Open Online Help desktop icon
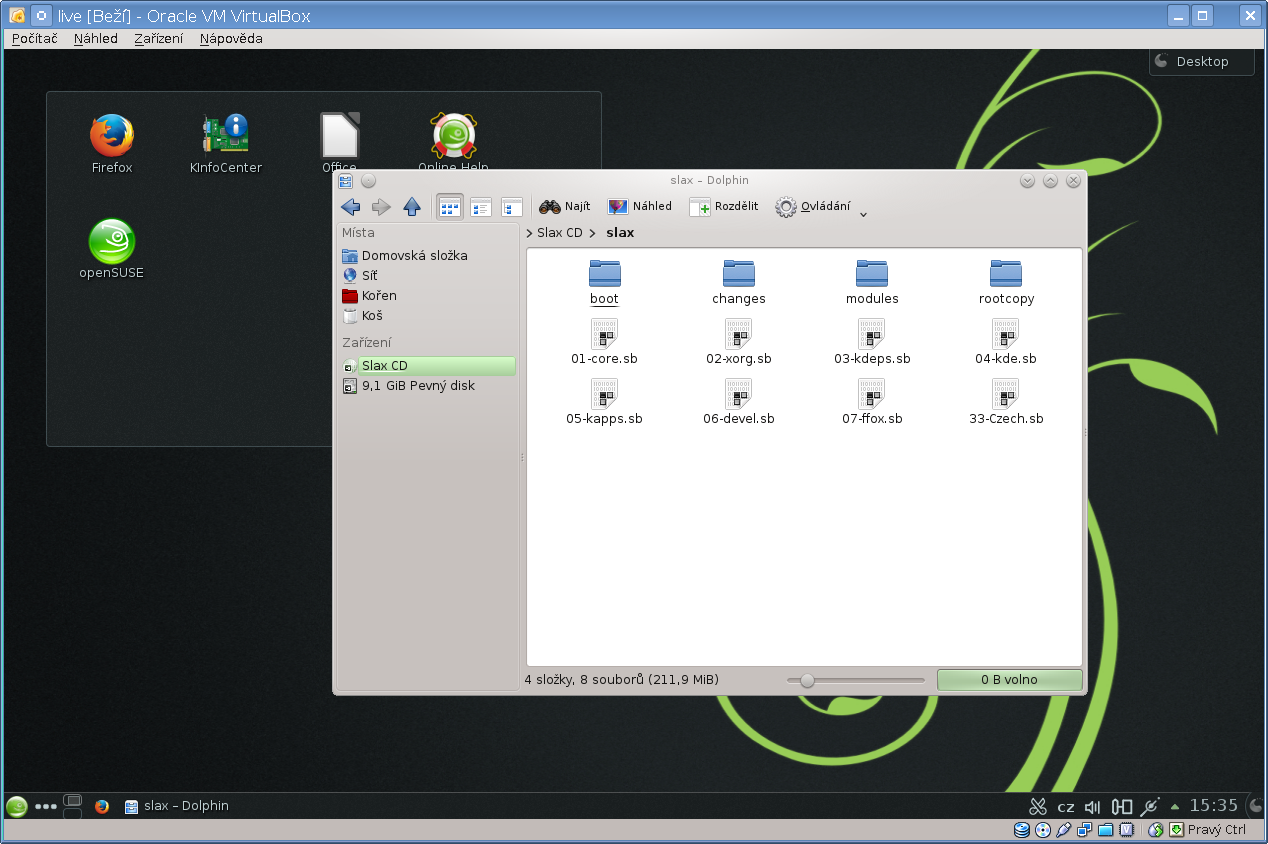This screenshot has height=844, width=1268. coord(453,141)
